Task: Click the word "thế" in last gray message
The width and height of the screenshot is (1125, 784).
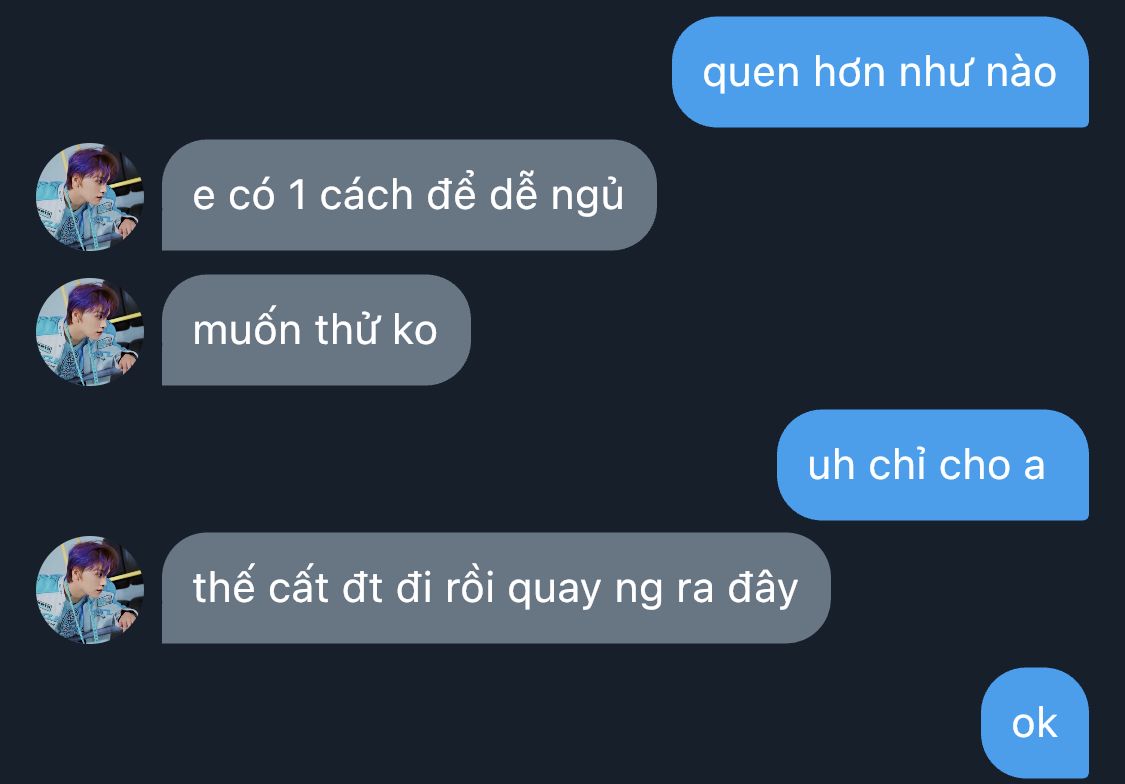Action: (223, 586)
